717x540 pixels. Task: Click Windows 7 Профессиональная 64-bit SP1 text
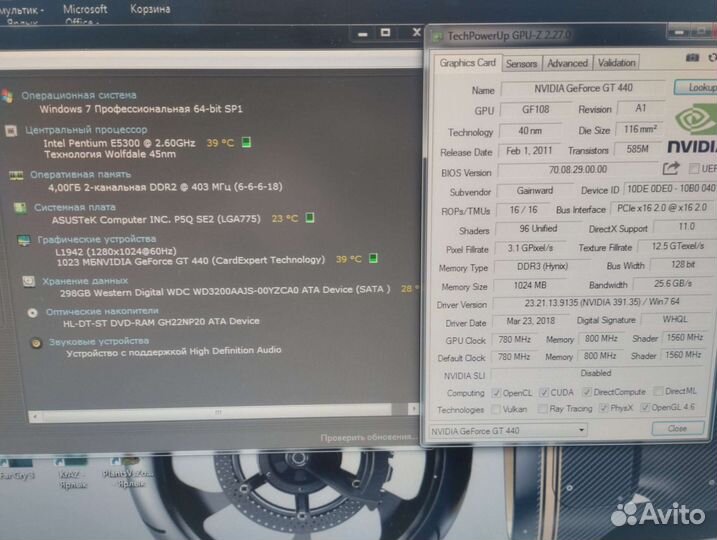141,109
